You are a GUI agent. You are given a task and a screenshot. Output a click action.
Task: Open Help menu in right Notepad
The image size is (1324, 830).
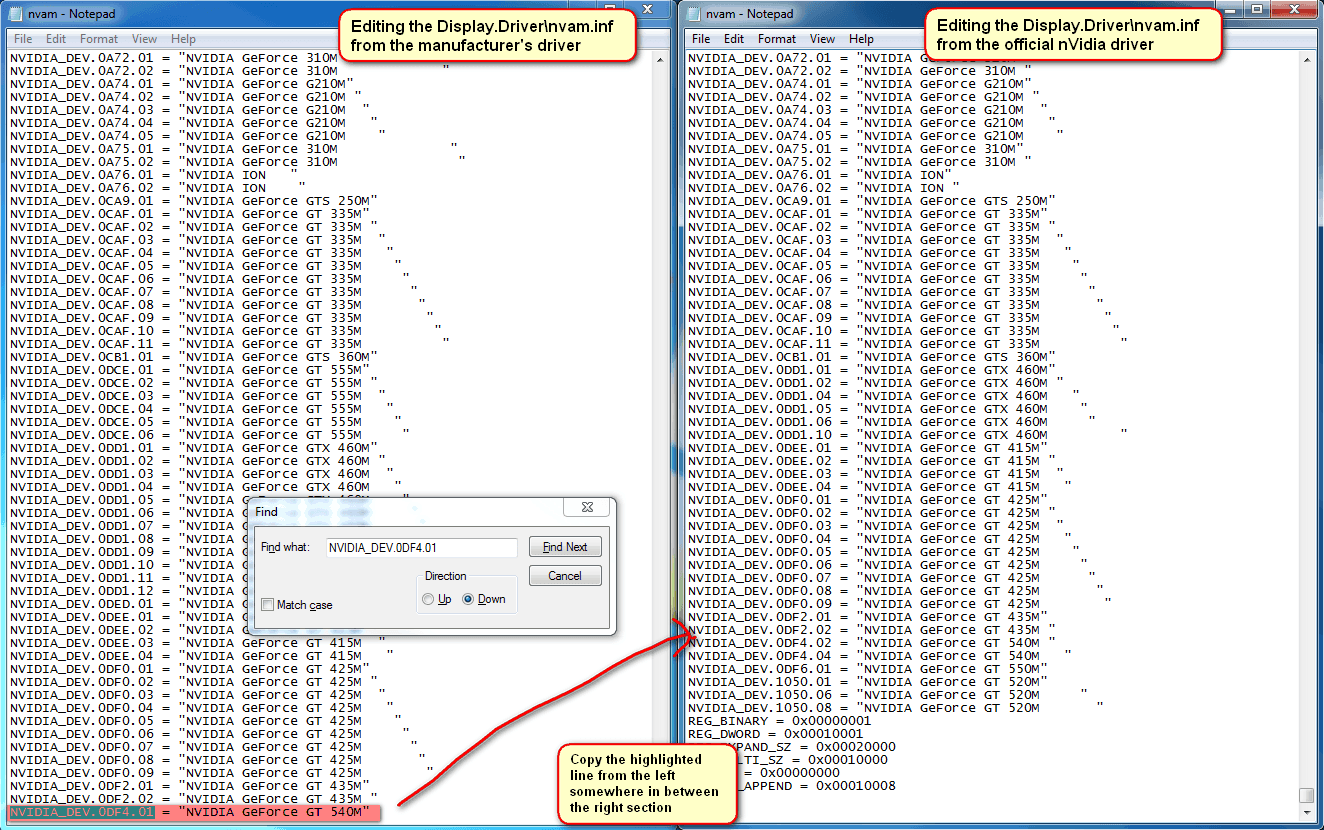pyautogui.click(x=861, y=39)
